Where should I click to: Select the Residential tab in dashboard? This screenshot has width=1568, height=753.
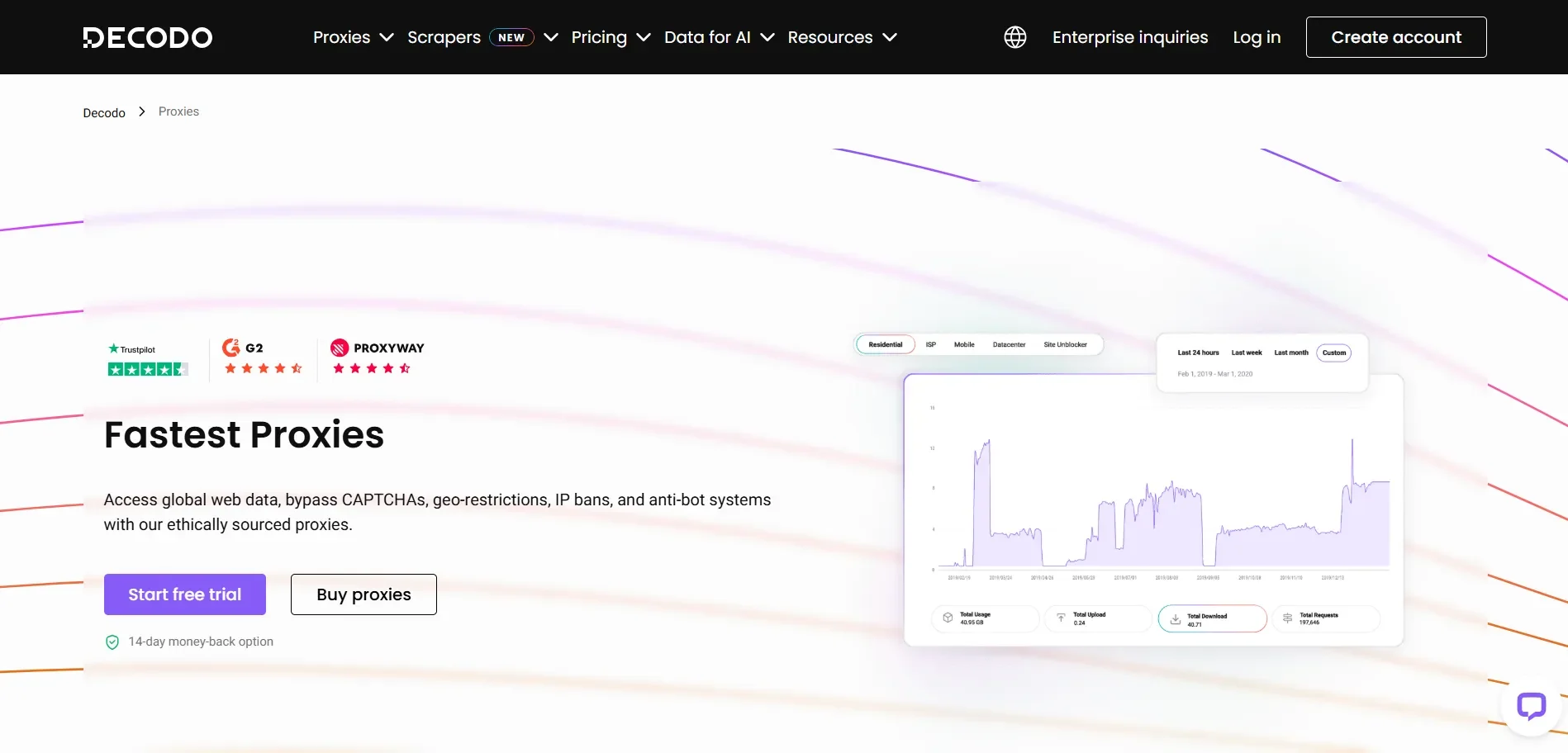(x=886, y=344)
